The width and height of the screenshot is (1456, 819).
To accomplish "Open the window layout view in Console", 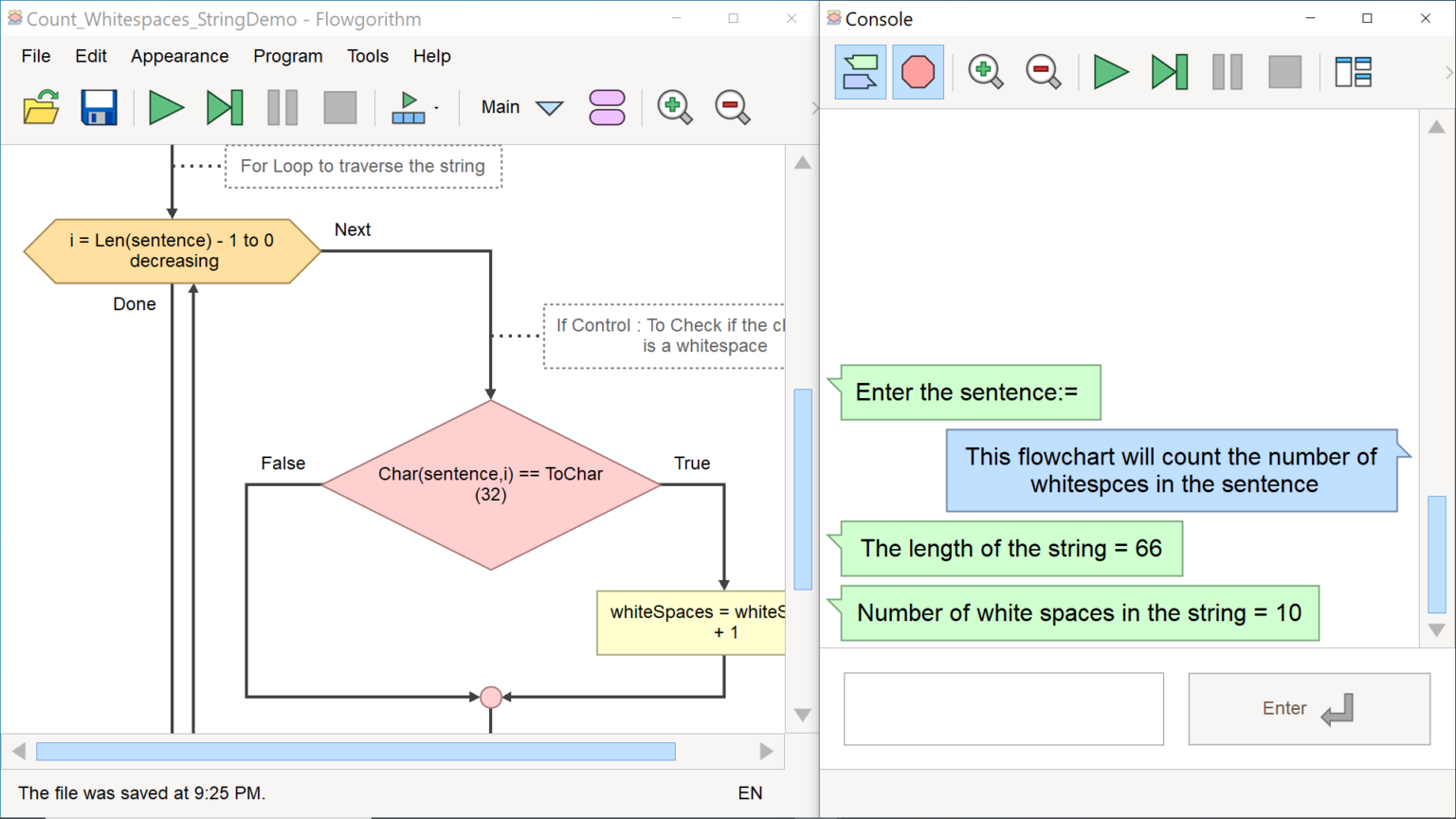I will [x=1353, y=71].
